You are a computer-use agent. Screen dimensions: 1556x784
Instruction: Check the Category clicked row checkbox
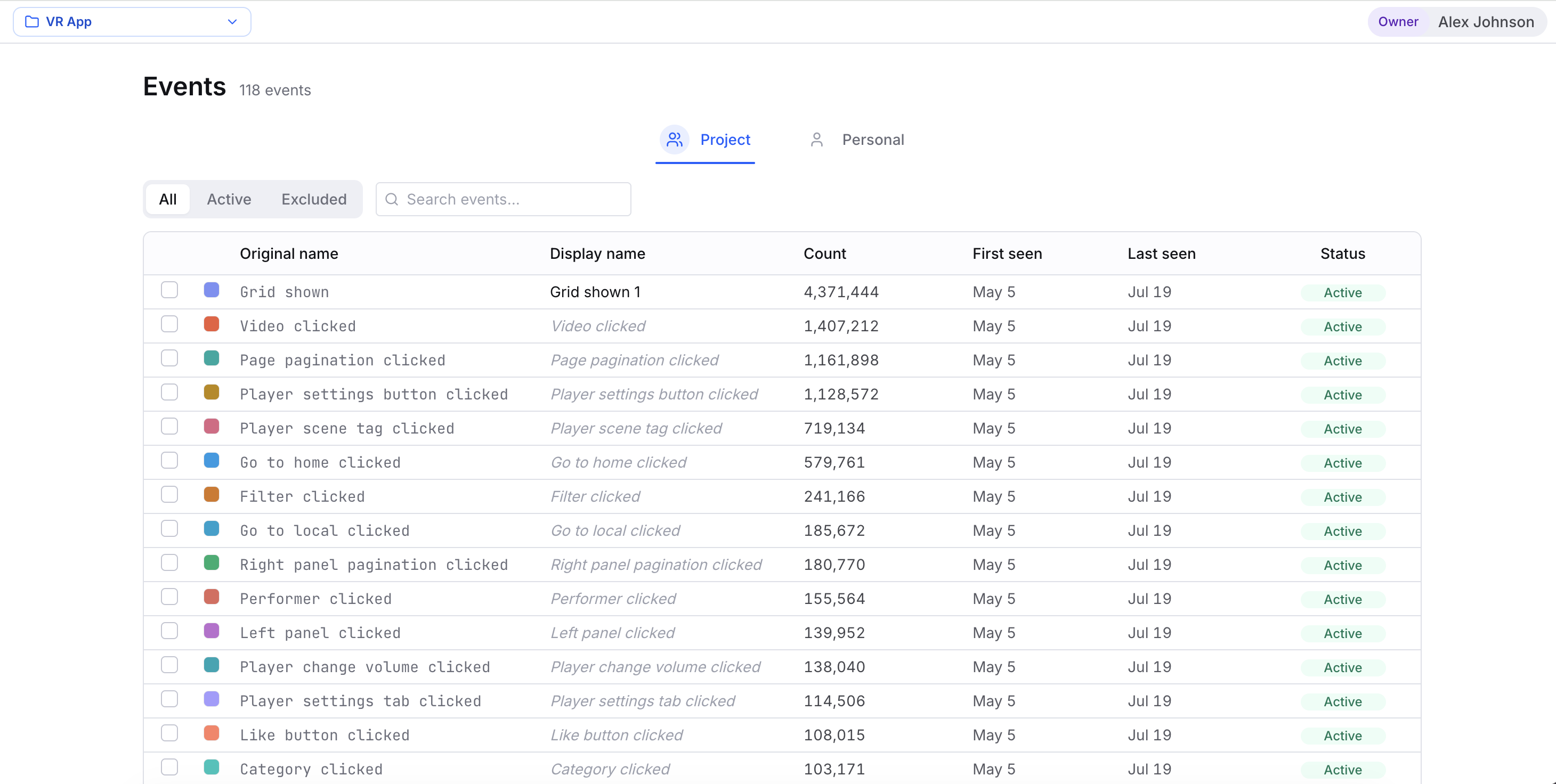click(170, 767)
